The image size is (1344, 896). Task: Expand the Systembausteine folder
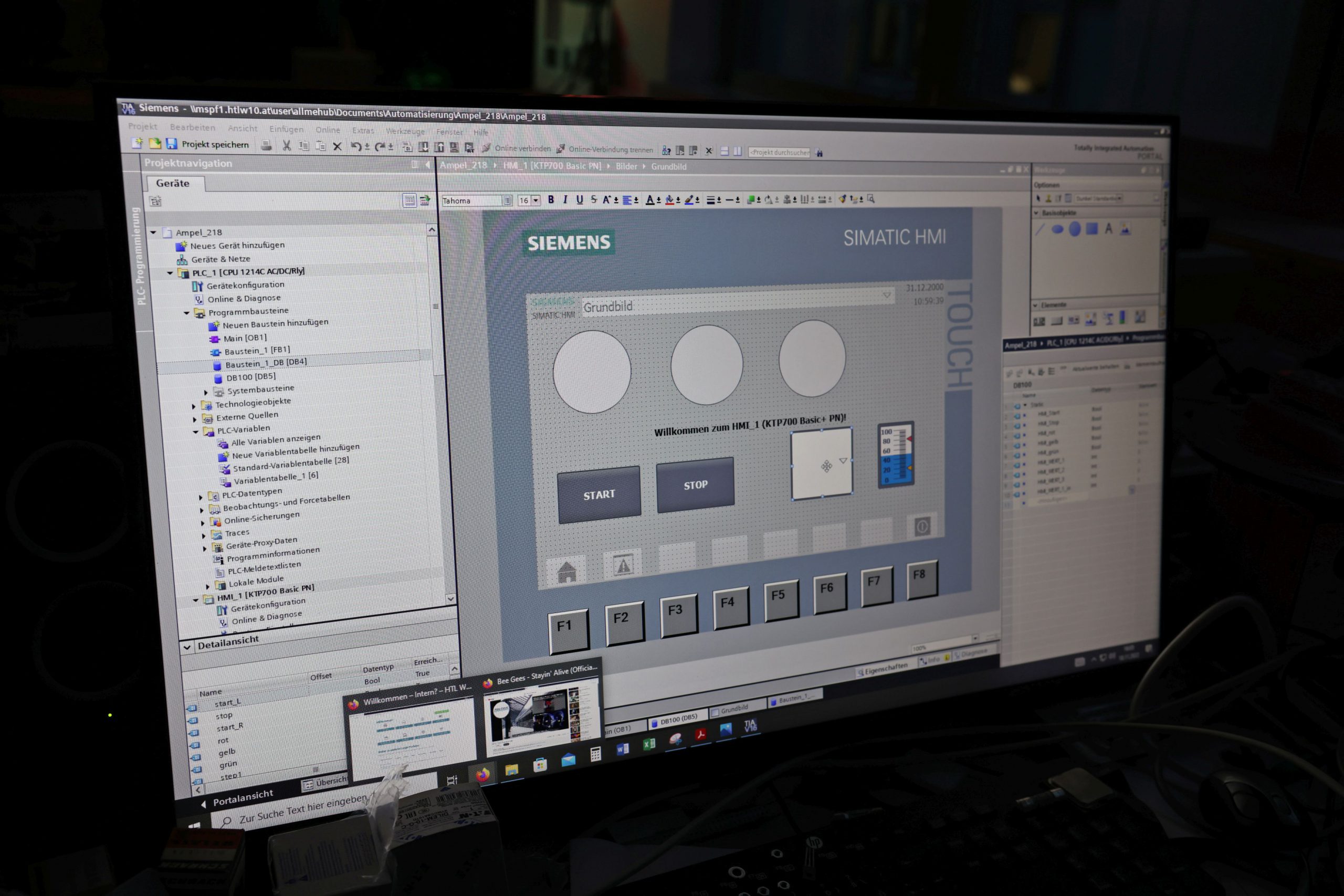pos(206,392)
